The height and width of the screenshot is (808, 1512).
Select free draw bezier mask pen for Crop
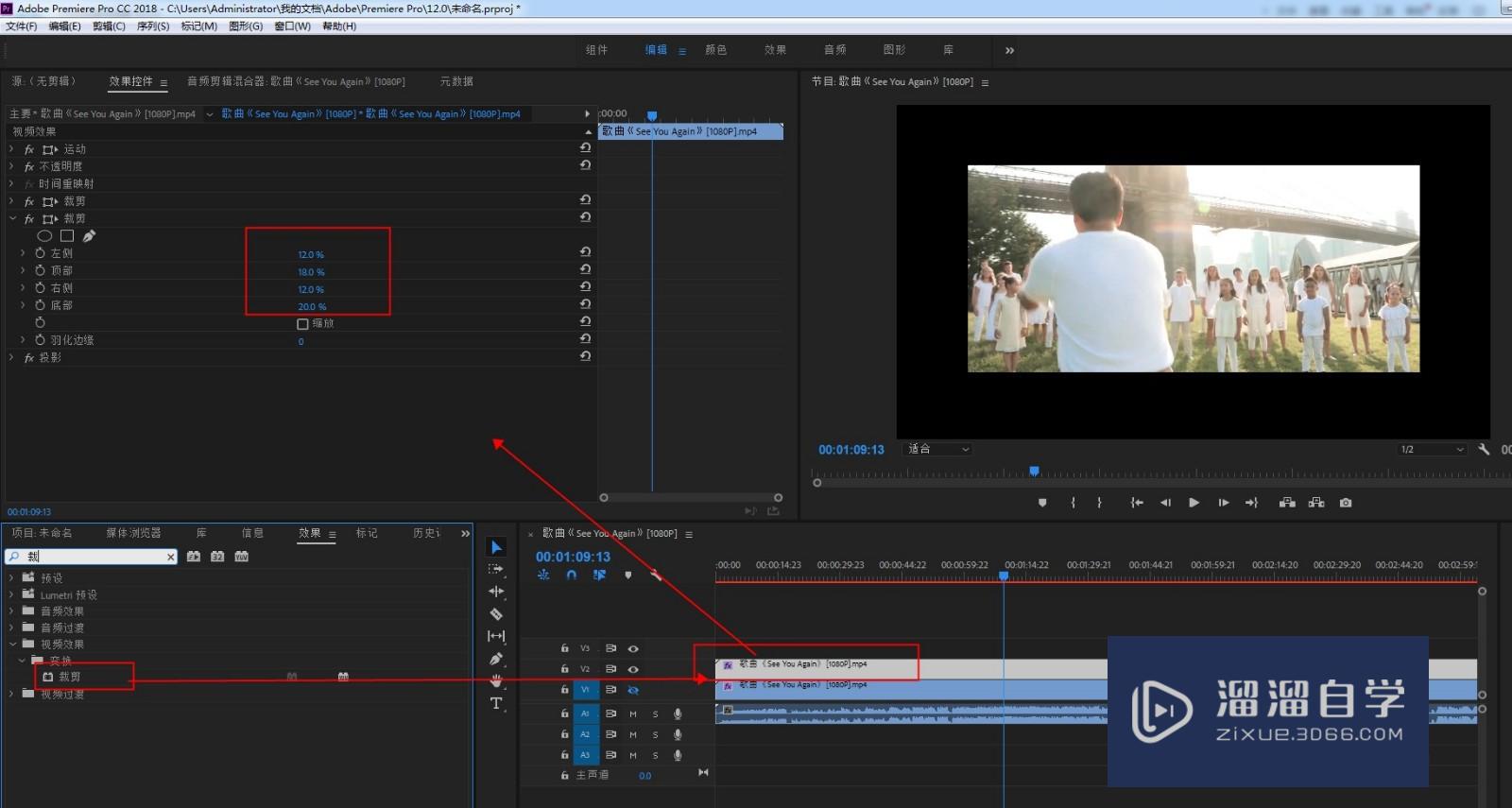pos(89,236)
